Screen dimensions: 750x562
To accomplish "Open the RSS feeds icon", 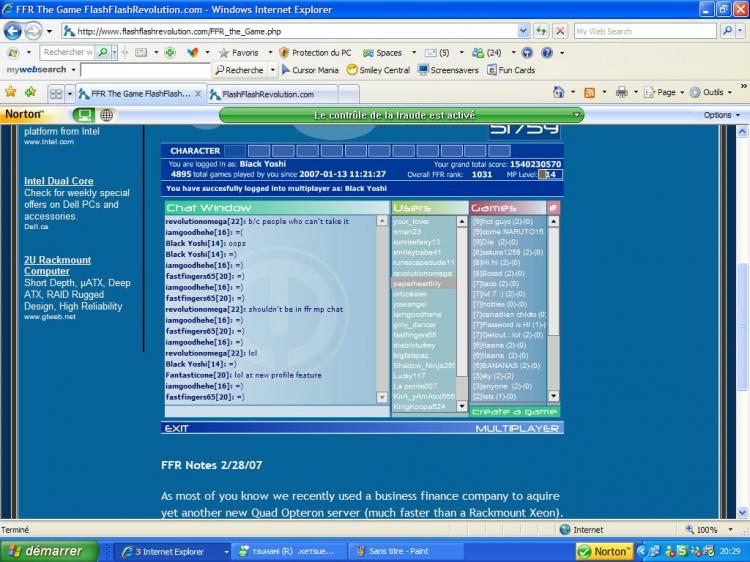I will pos(590,92).
